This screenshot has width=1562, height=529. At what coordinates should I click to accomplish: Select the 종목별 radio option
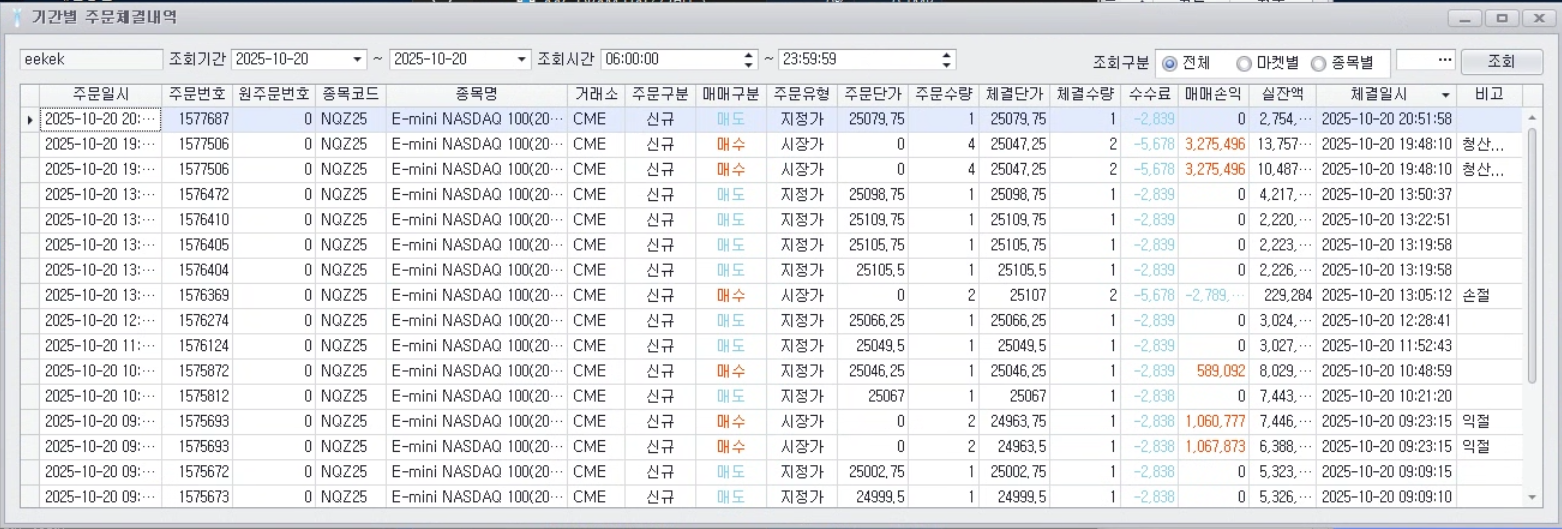click(1342, 62)
